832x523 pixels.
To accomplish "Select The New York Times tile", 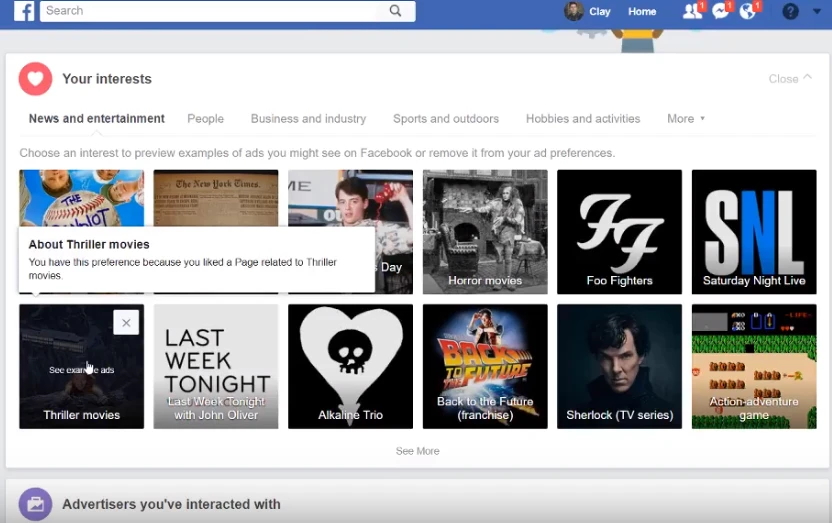I will 216,198.
